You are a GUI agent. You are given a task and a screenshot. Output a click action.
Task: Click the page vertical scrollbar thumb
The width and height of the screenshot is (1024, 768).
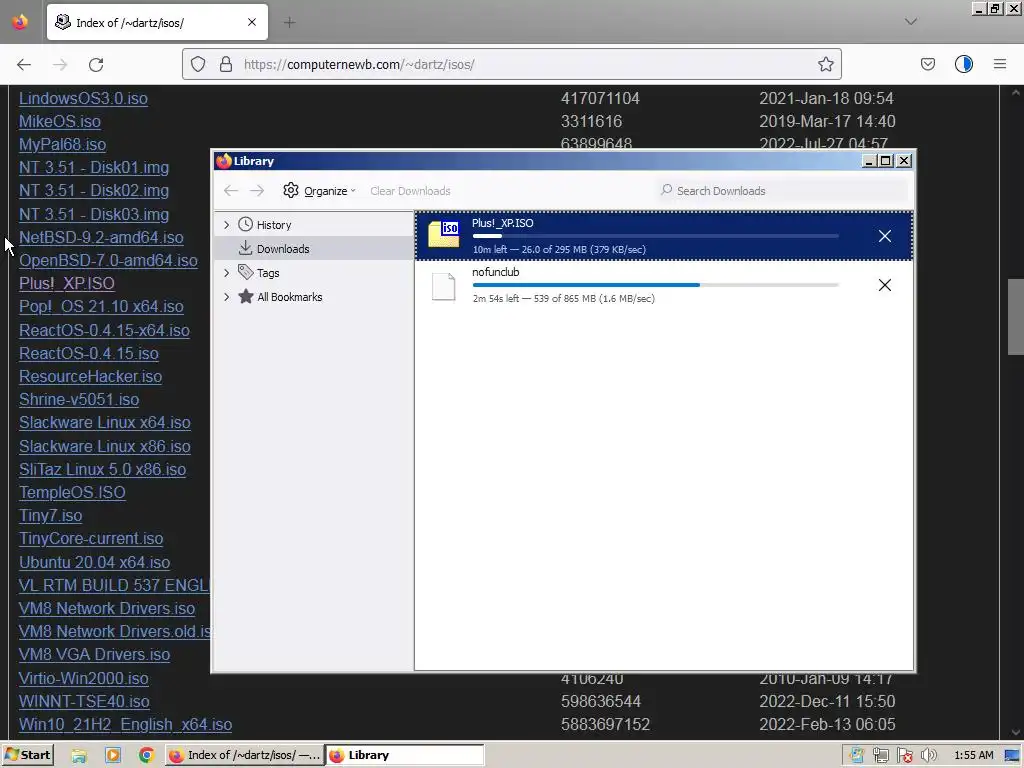[x=1016, y=317]
